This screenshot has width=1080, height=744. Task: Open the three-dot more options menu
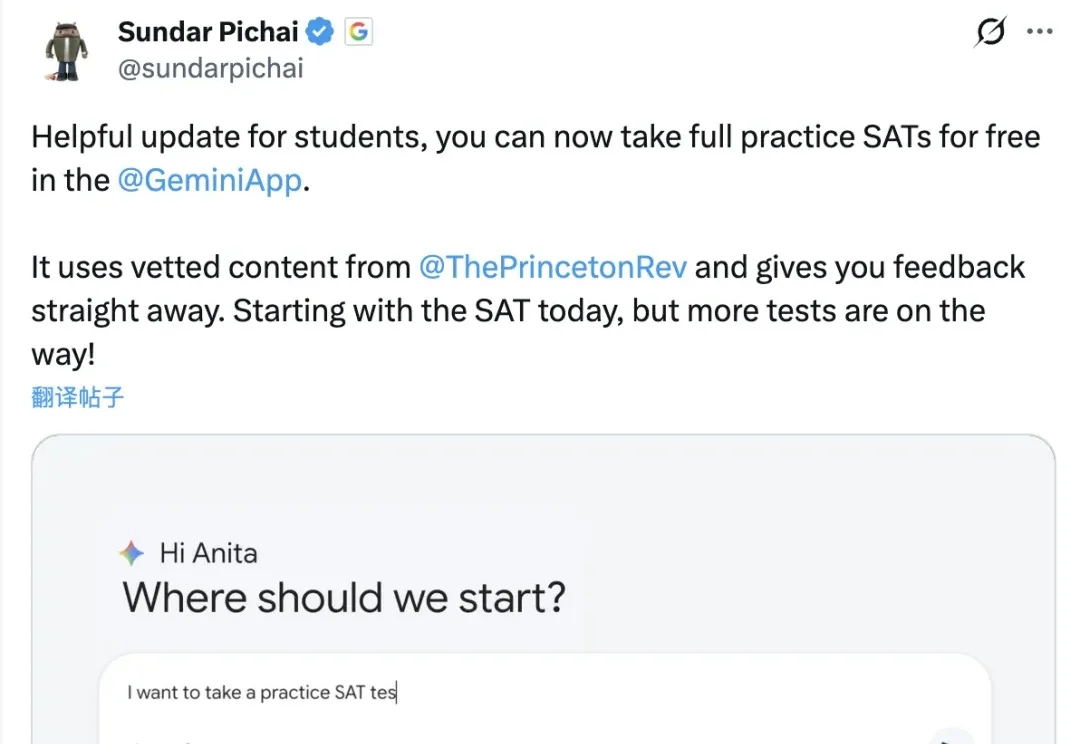1040,32
